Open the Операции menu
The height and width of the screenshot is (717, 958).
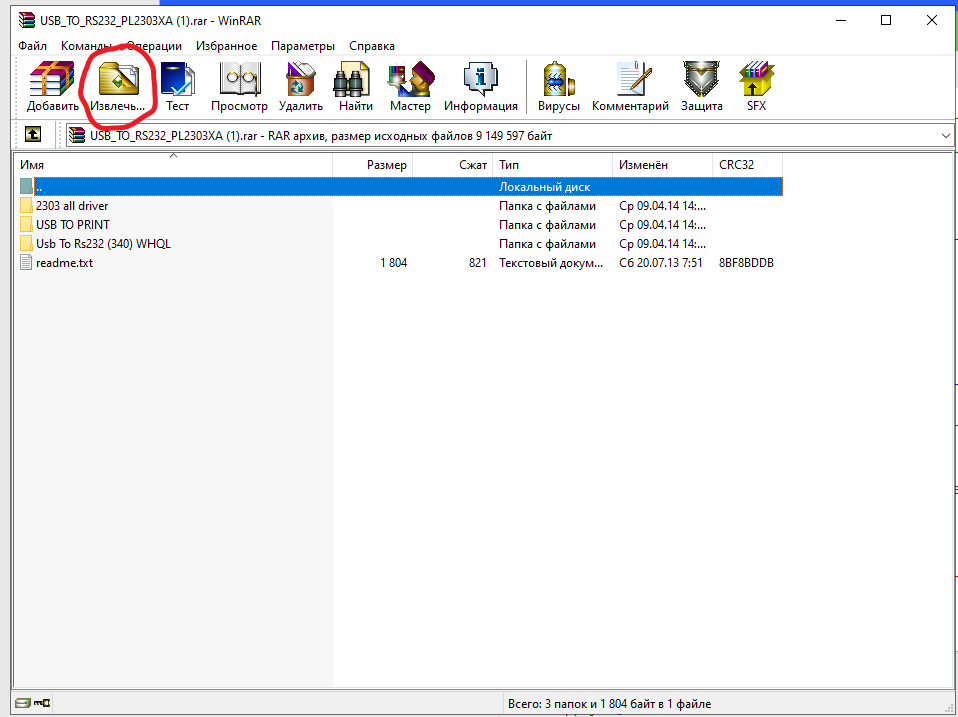pyautogui.click(x=154, y=46)
